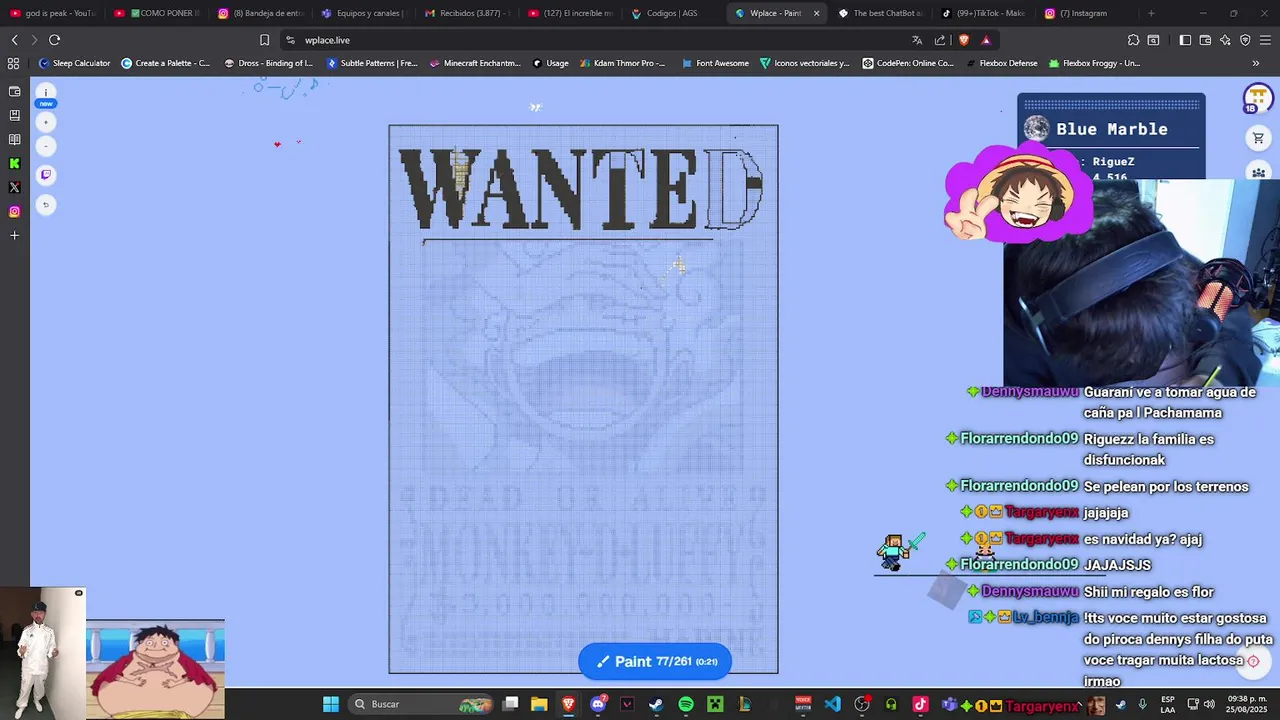This screenshot has width=1280, height=720.
Task: Open Brave extensions puzzle icon
Action: pyautogui.click(x=1133, y=40)
